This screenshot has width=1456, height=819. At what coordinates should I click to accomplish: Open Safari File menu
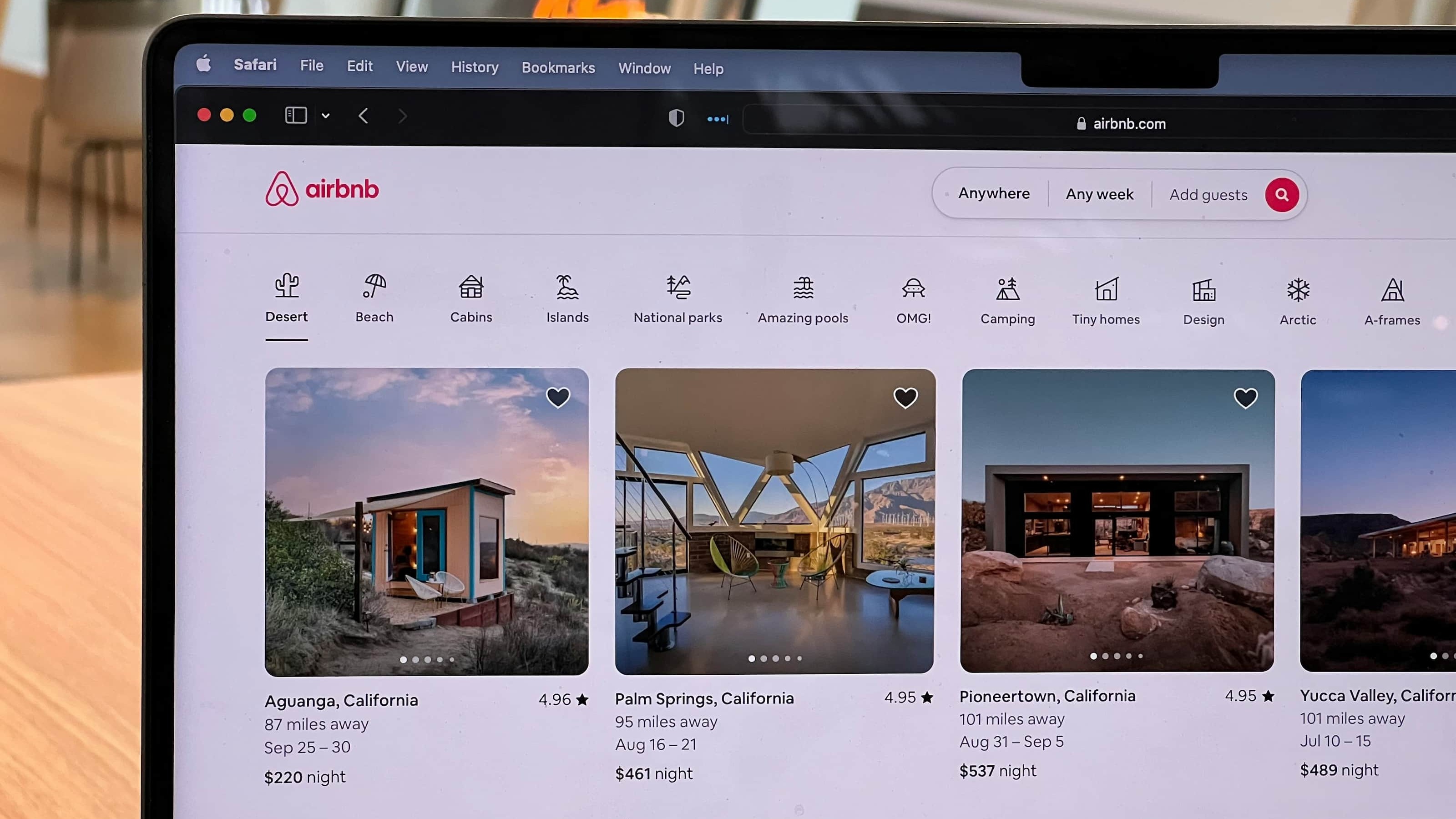point(311,67)
